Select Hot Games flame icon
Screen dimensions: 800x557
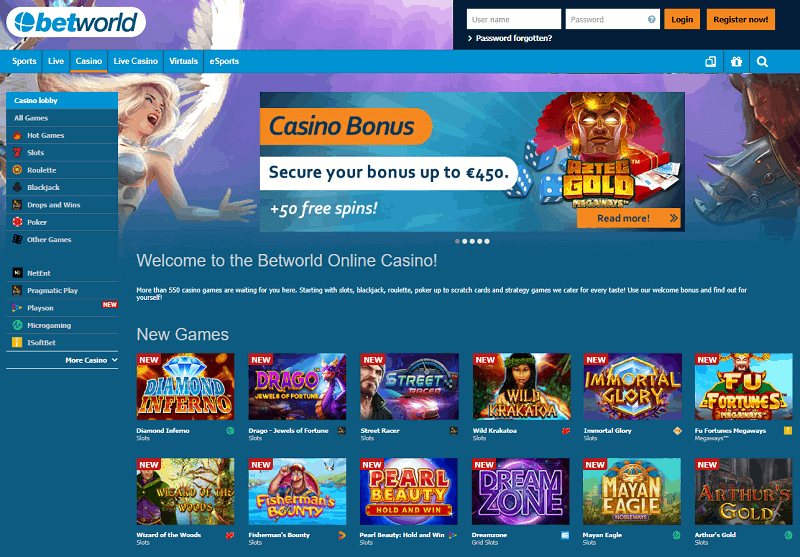pos(17,135)
